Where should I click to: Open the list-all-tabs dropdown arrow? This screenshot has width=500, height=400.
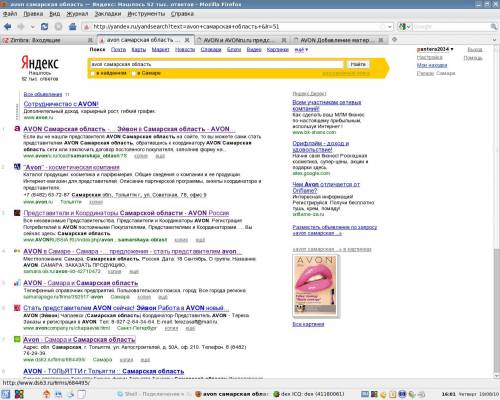494,40
